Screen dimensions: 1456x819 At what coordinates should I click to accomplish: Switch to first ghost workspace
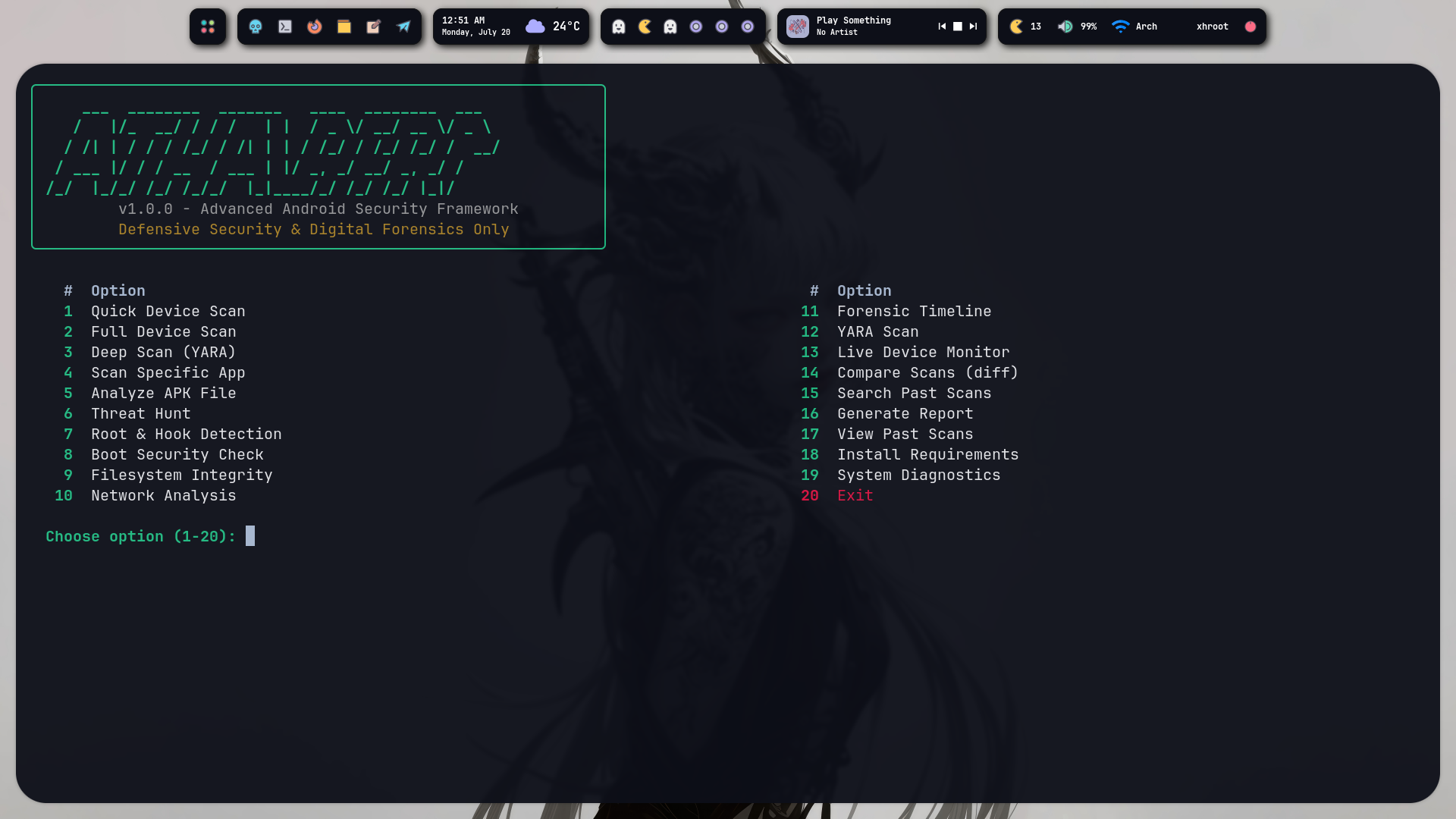pyautogui.click(x=619, y=27)
